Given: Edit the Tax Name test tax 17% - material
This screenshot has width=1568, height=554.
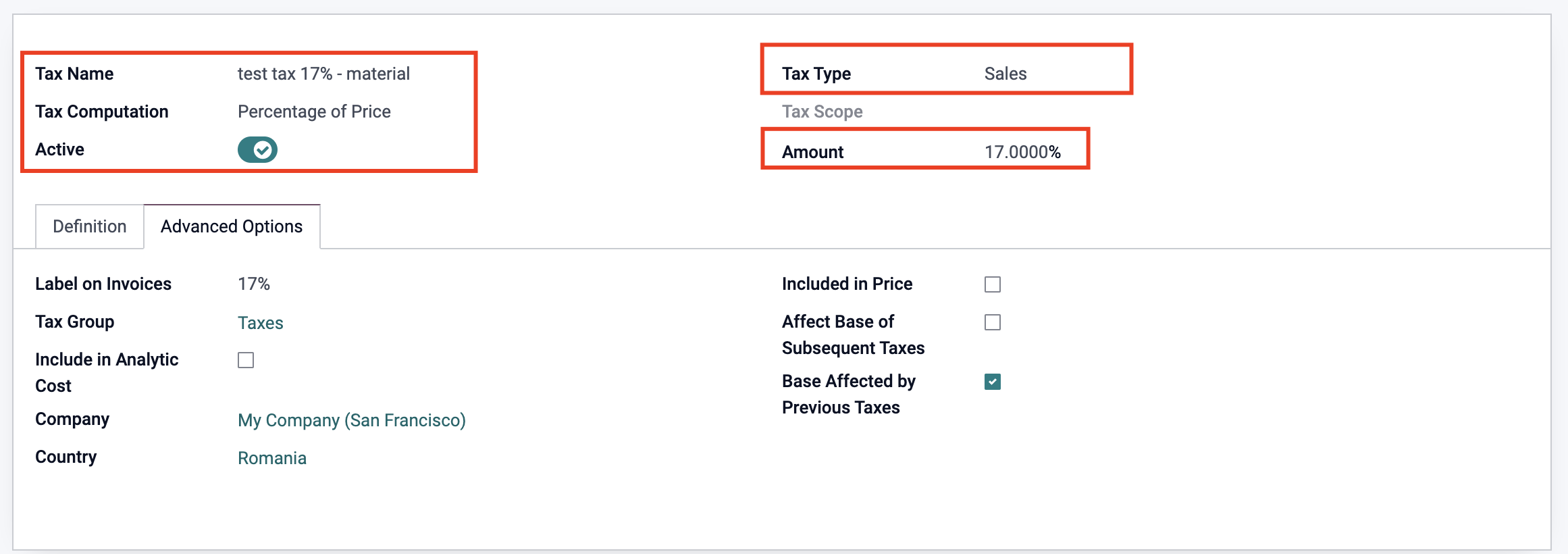Looking at the screenshot, I should pos(323,74).
